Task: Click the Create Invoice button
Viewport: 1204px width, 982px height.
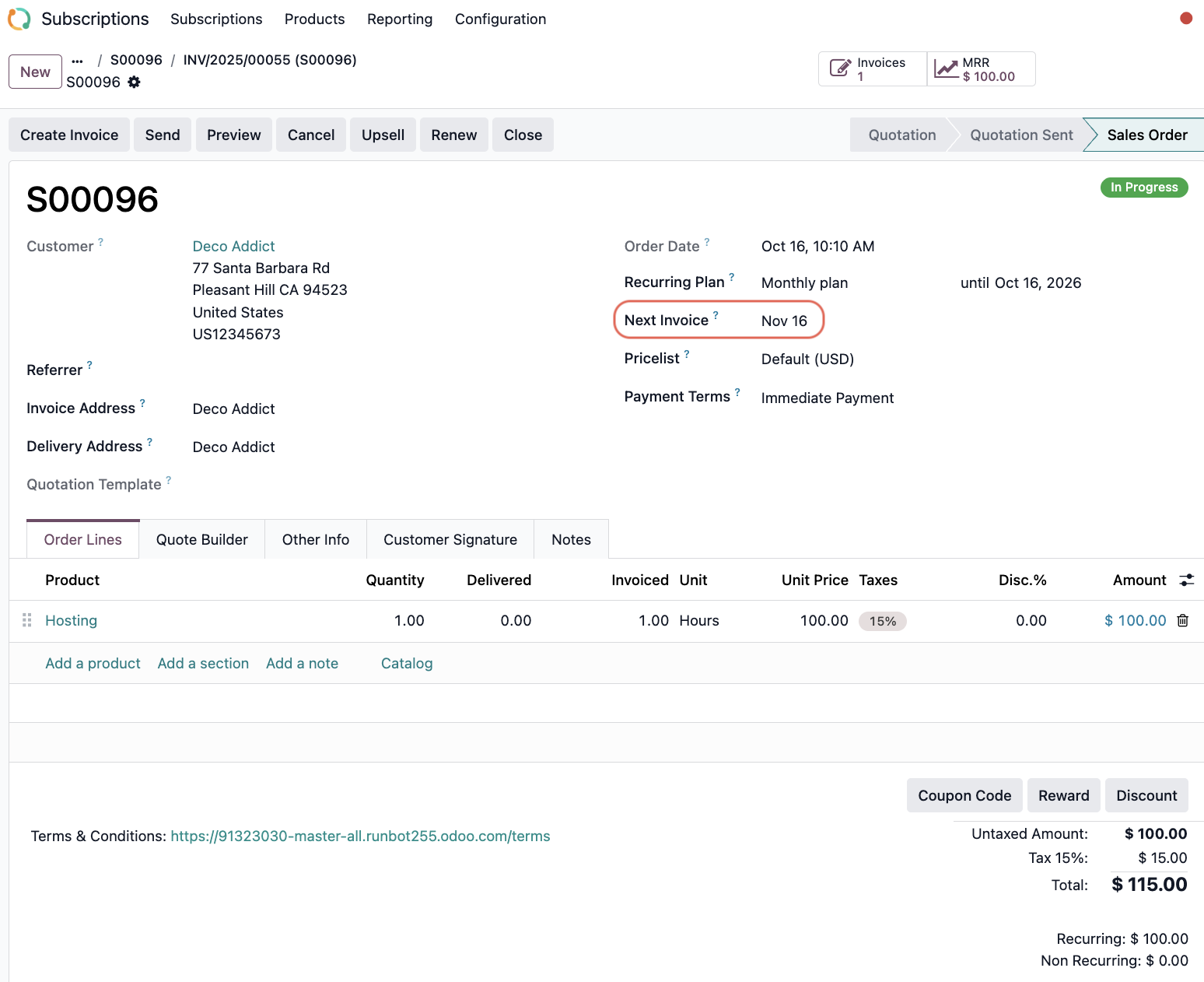Action: 69,135
